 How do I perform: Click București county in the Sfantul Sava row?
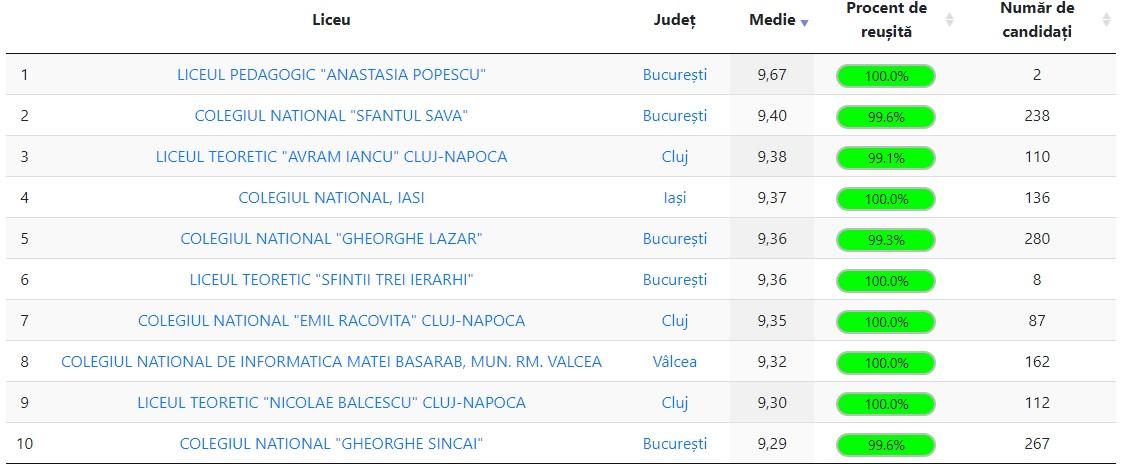pos(674,116)
